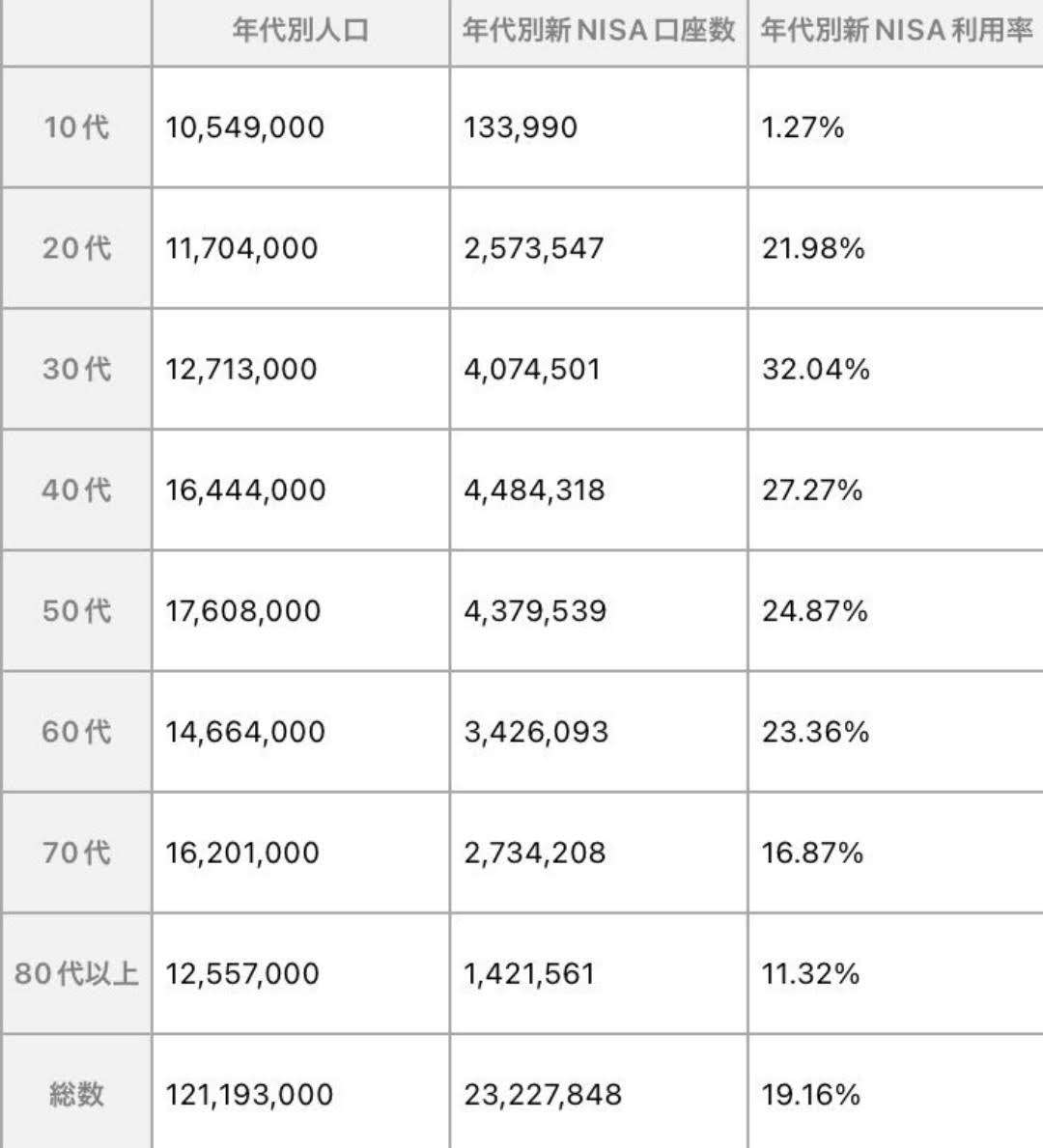Select the 50代 row label
This screenshot has height=1148, width=1043.
pos(76,610)
